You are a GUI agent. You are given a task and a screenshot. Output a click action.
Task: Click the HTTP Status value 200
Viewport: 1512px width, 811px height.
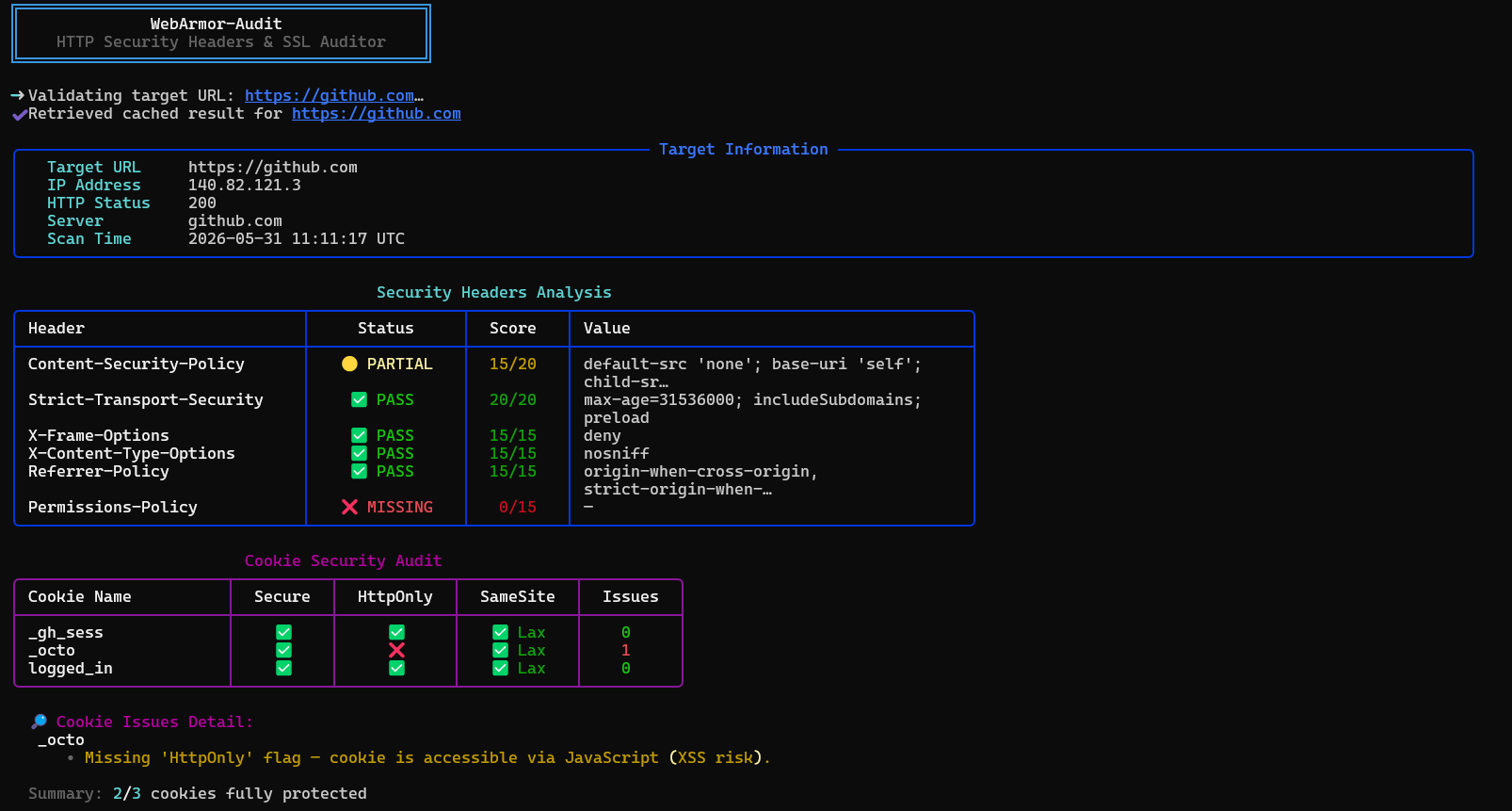point(202,203)
